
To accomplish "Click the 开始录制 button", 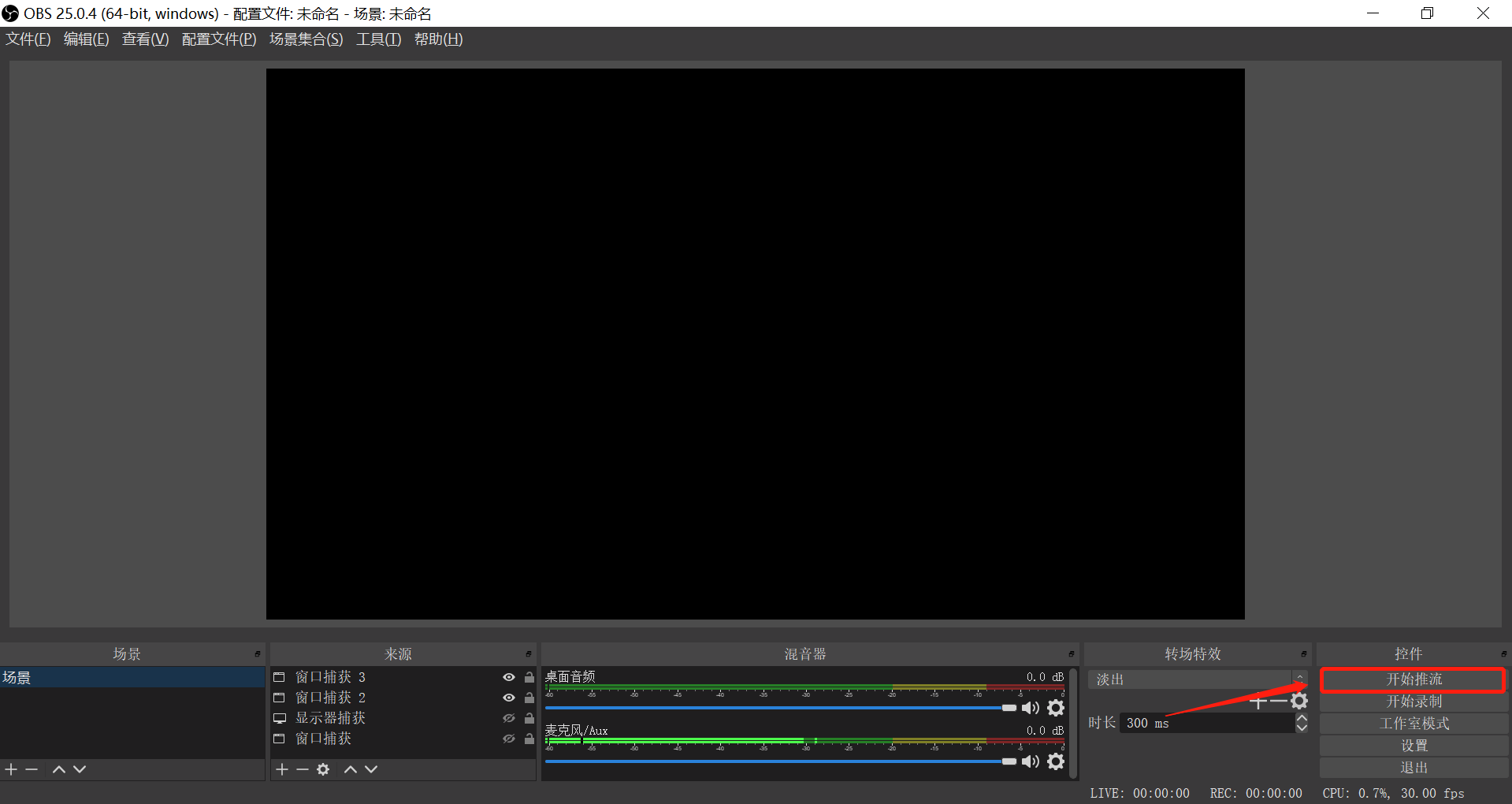I will 1414,702.
